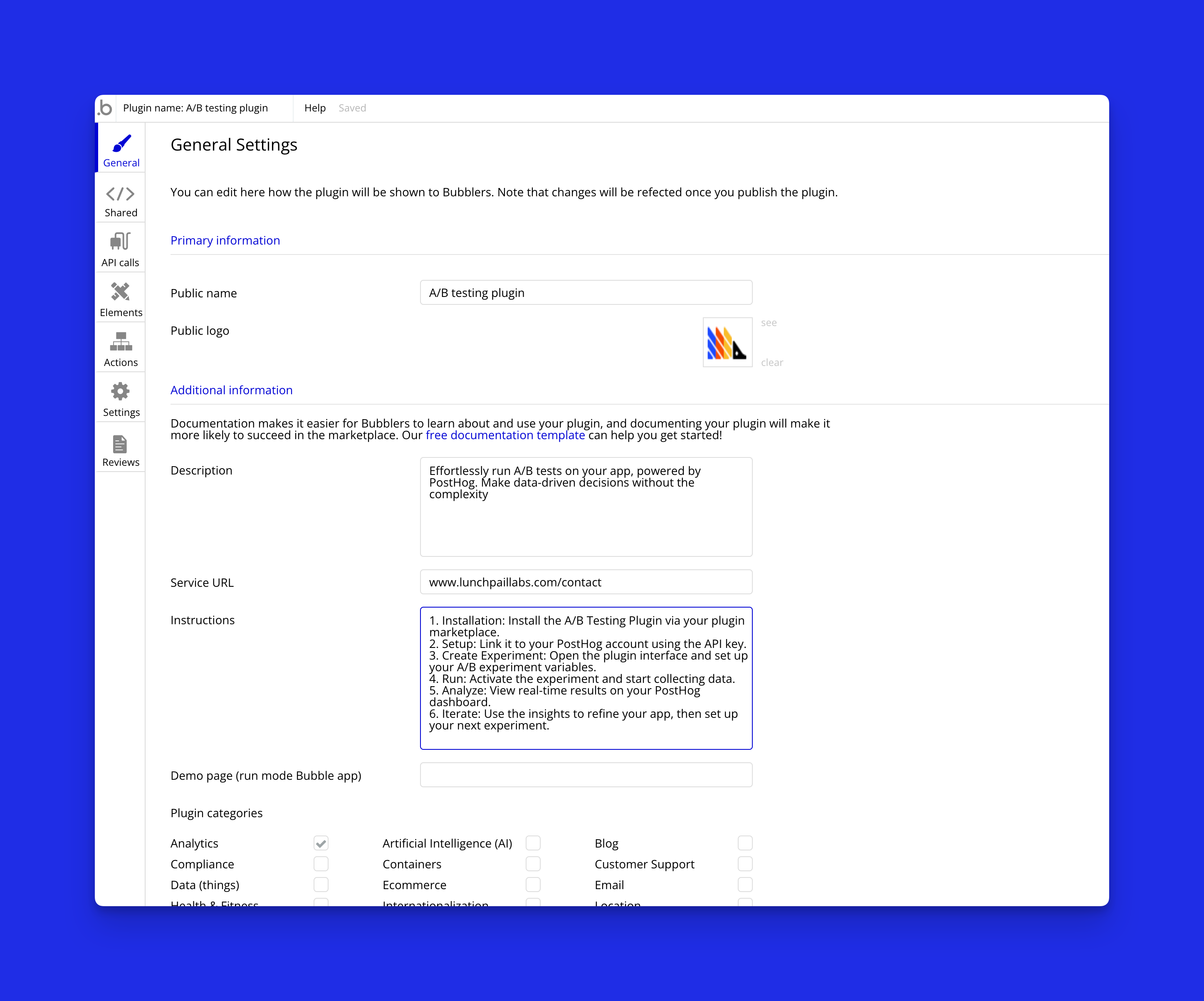Tick the Ecommerce category checkbox
Screen dimensions: 1204x1001
click(x=533, y=885)
